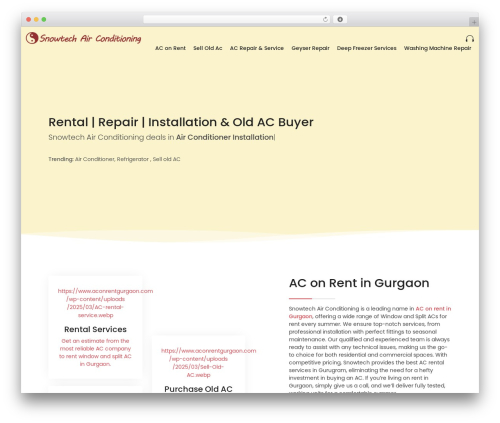Open the AC on Rent menu
This screenshot has width=500, height=423.
click(x=170, y=48)
